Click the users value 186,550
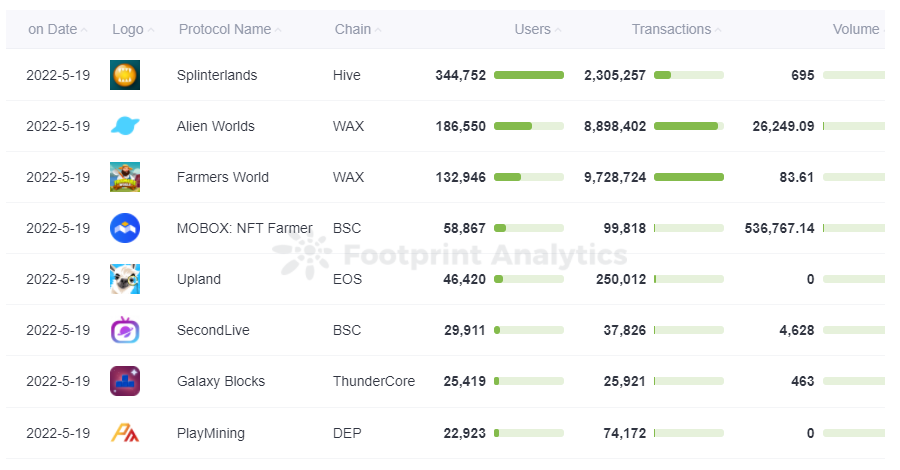The image size is (900, 470). (460, 126)
